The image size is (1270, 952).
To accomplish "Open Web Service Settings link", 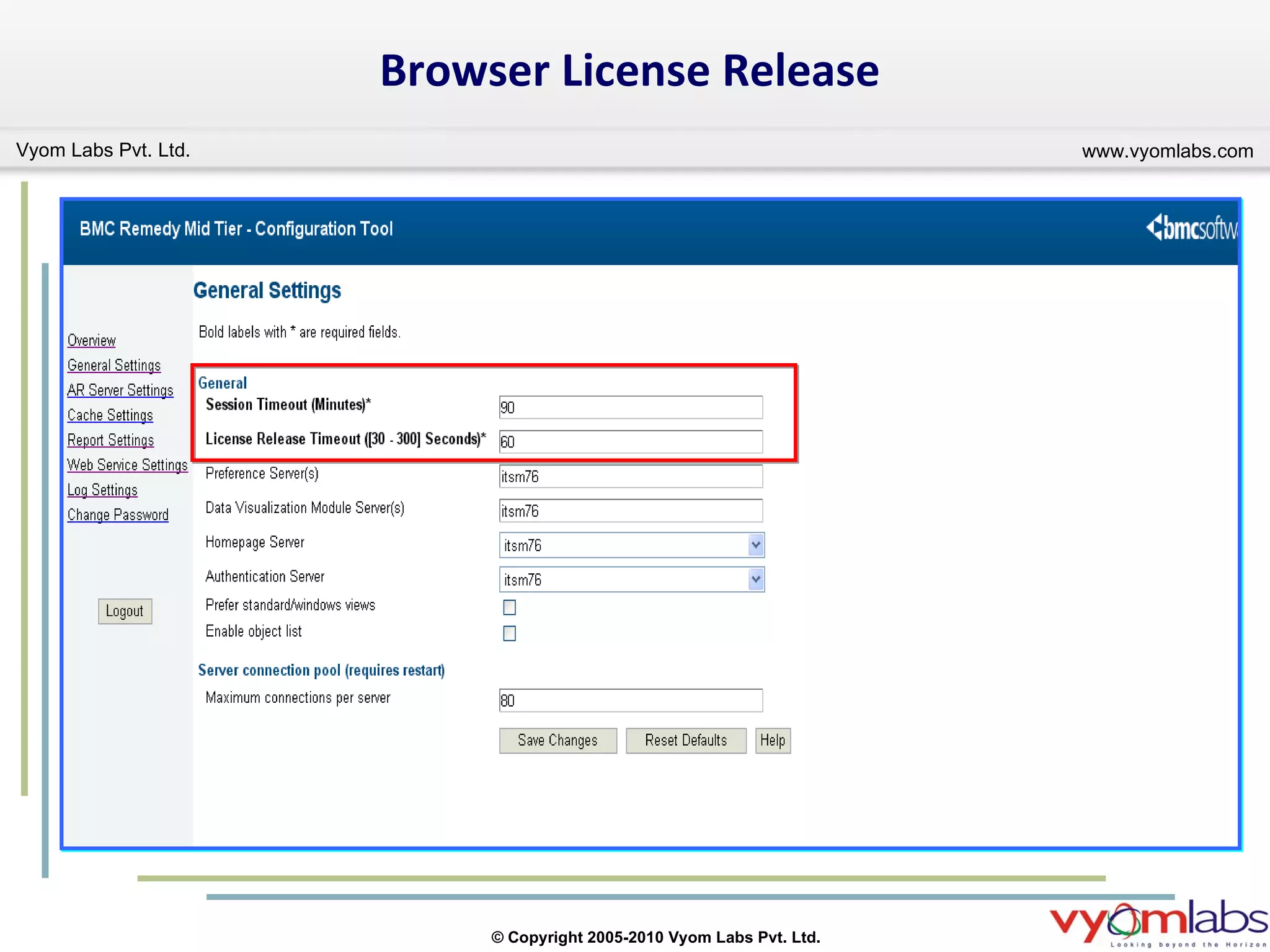I will (x=127, y=464).
